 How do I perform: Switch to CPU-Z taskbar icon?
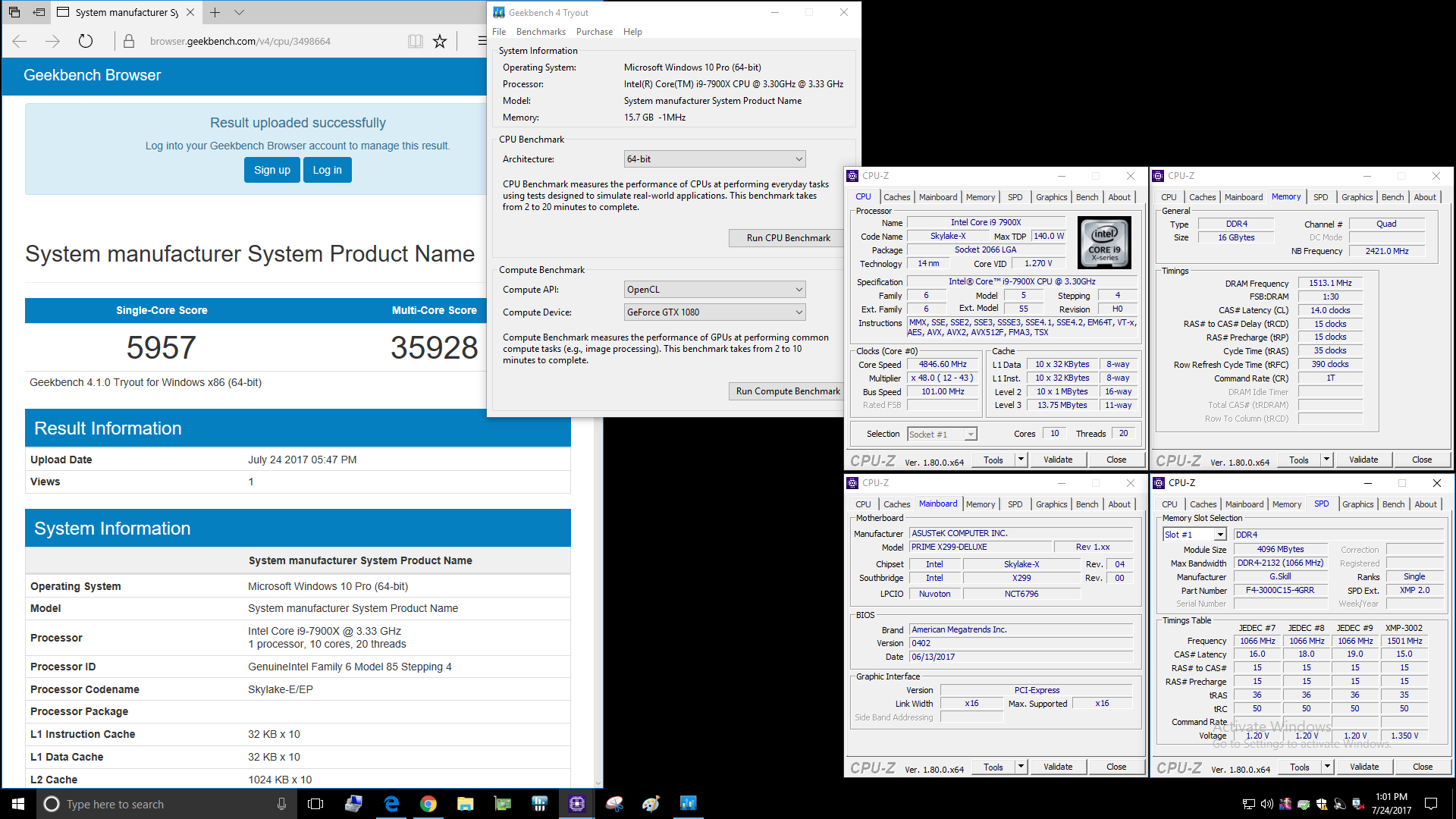pos(577,804)
